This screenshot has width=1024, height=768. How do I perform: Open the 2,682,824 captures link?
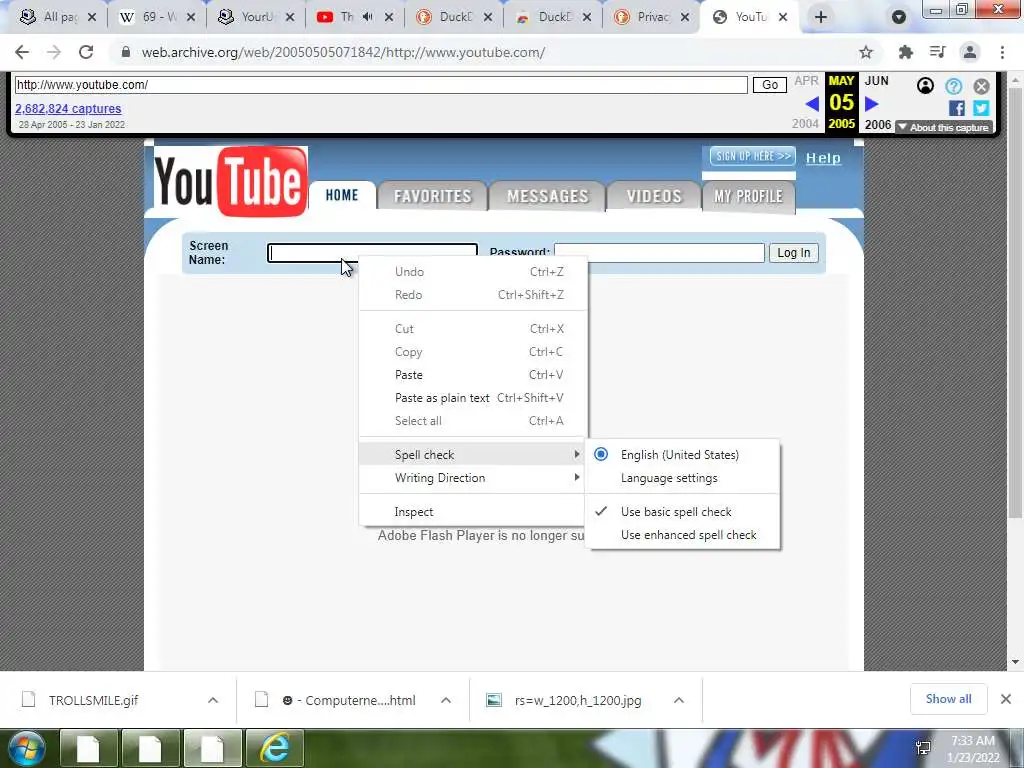point(68,108)
